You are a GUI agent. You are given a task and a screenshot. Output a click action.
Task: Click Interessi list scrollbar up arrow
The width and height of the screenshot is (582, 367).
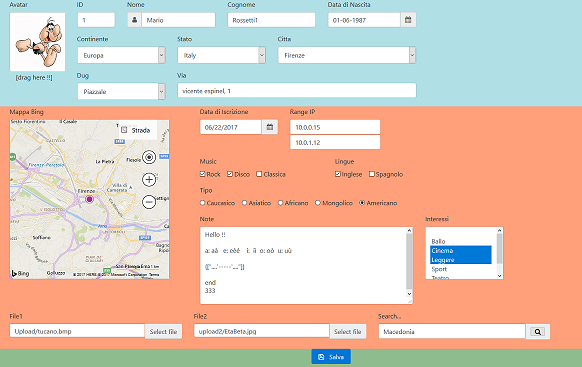500,230
